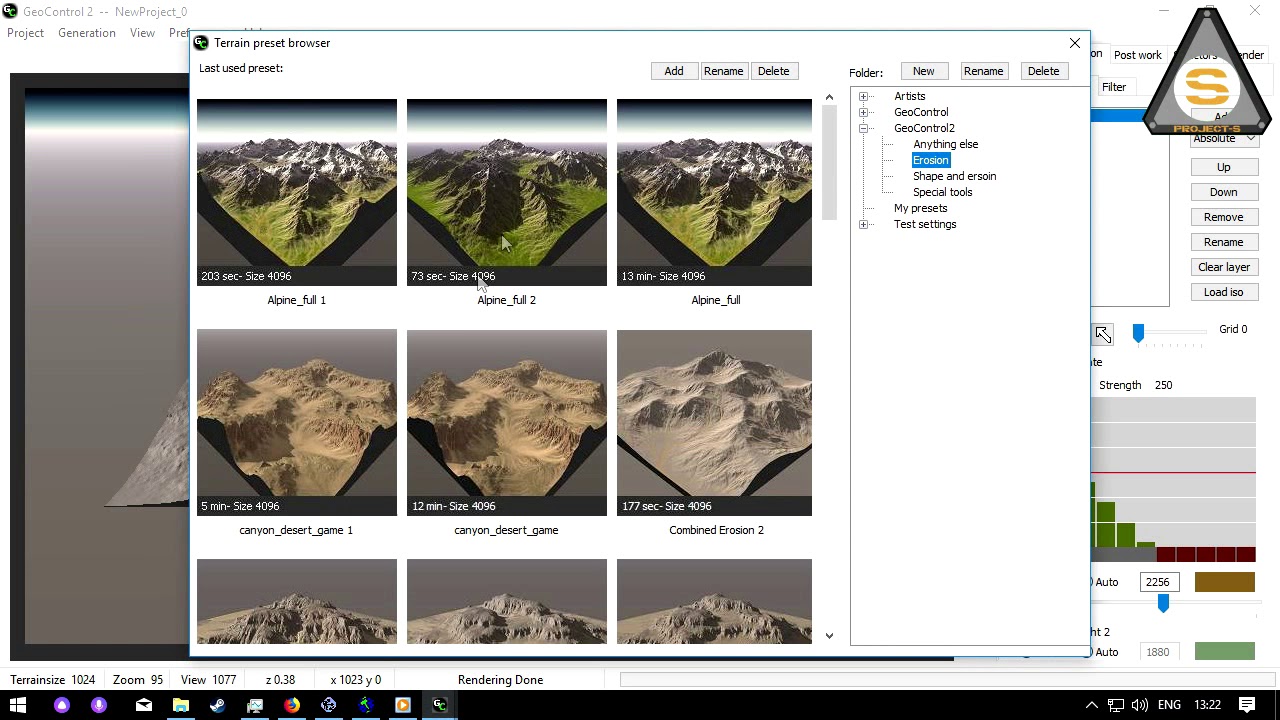
Task: Collapse the GeoControl2 folder node
Action: click(864, 128)
